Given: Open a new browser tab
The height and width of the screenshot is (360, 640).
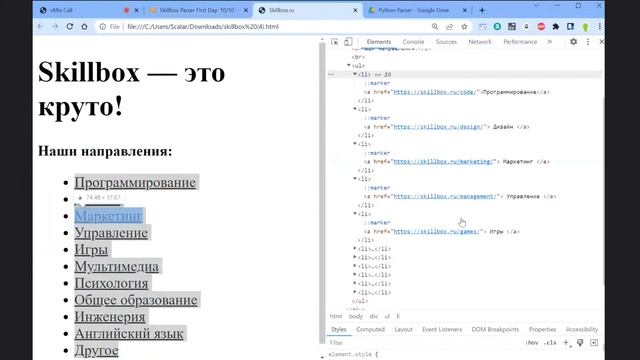Looking at the screenshot, I should (x=482, y=10).
